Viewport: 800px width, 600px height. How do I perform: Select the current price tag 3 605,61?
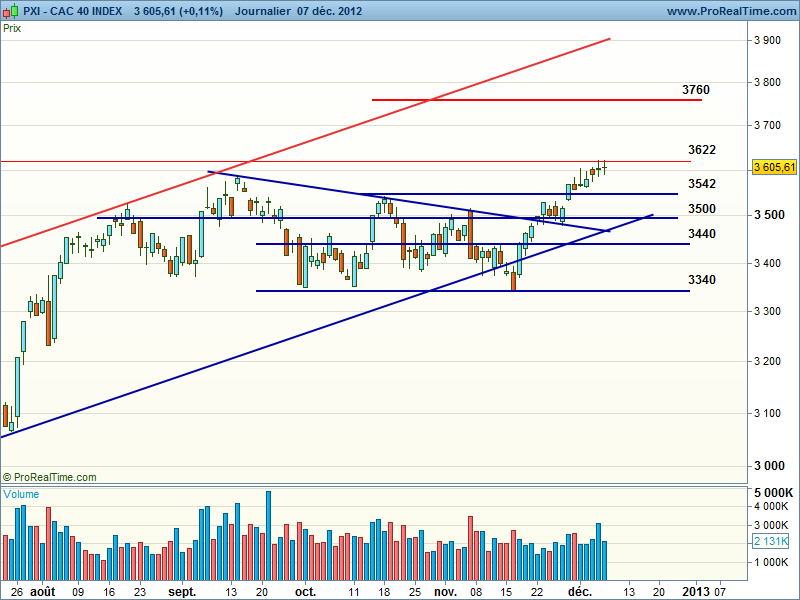coord(774,166)
